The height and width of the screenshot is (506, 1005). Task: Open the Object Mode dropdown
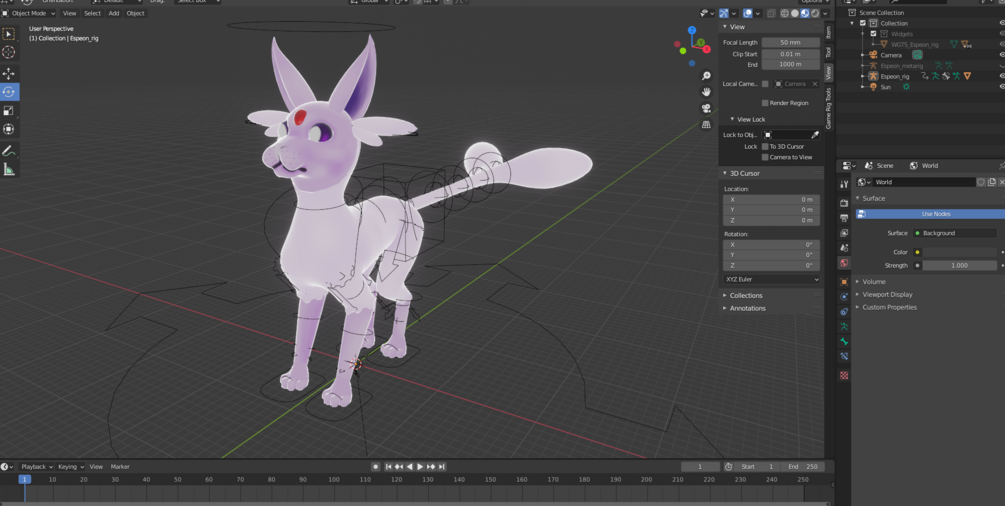(x=29, y=13)
